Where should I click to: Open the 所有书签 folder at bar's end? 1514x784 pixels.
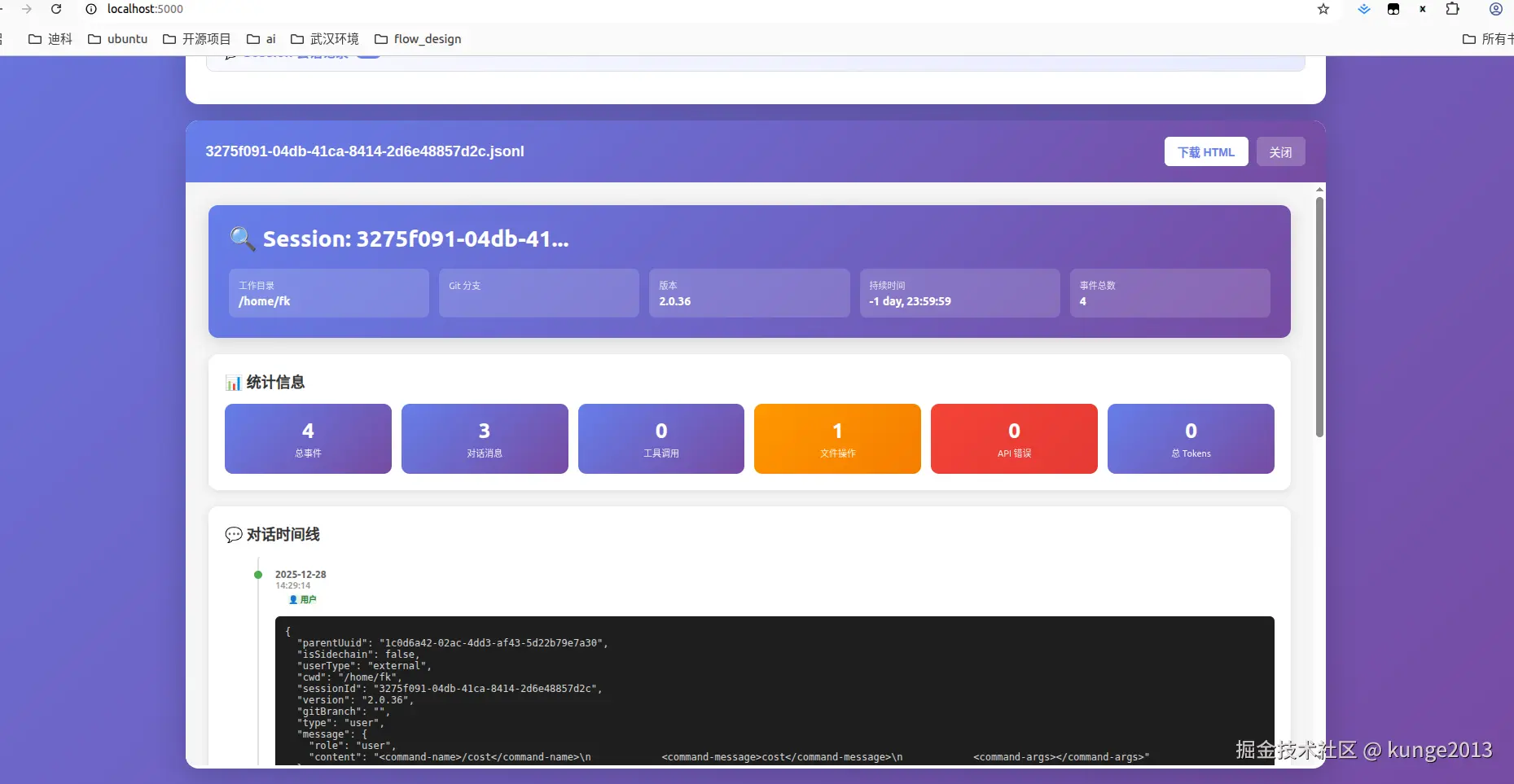[x=1488, y=39]
